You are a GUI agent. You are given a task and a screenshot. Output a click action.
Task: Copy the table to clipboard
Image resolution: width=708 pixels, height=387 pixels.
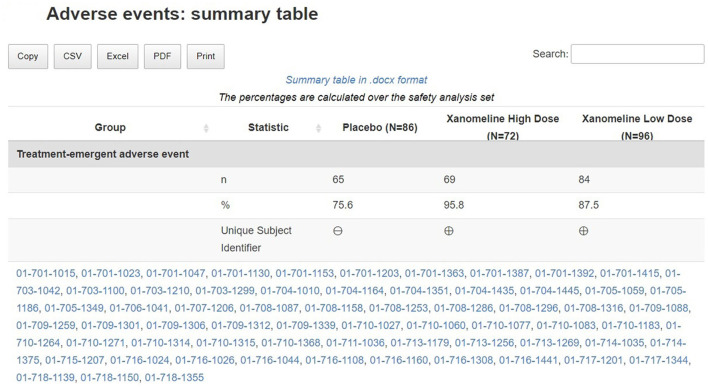28,56
